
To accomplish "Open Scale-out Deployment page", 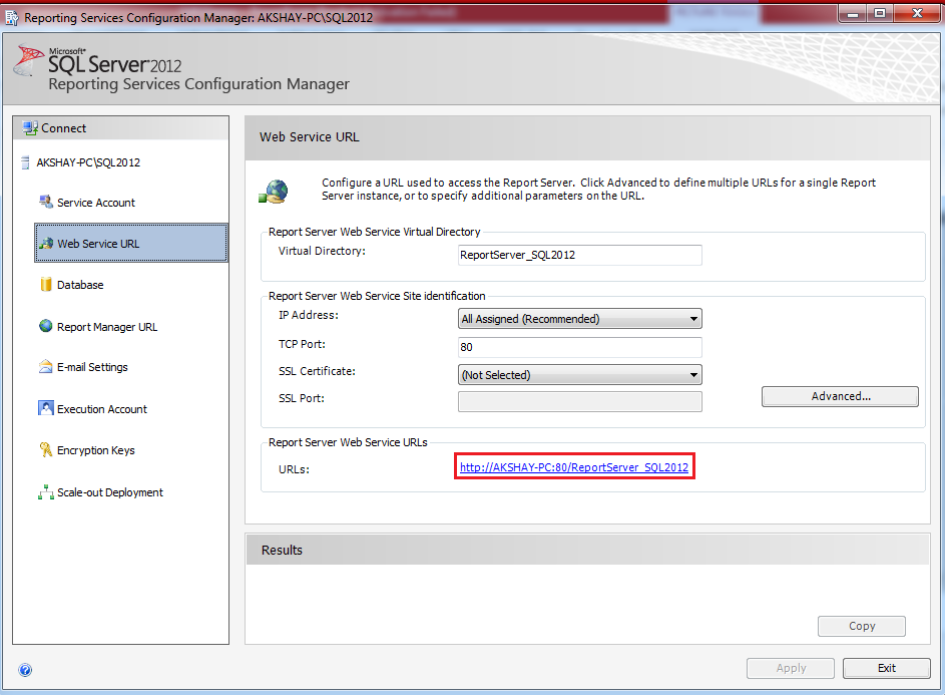I will (x=110, y=492).
